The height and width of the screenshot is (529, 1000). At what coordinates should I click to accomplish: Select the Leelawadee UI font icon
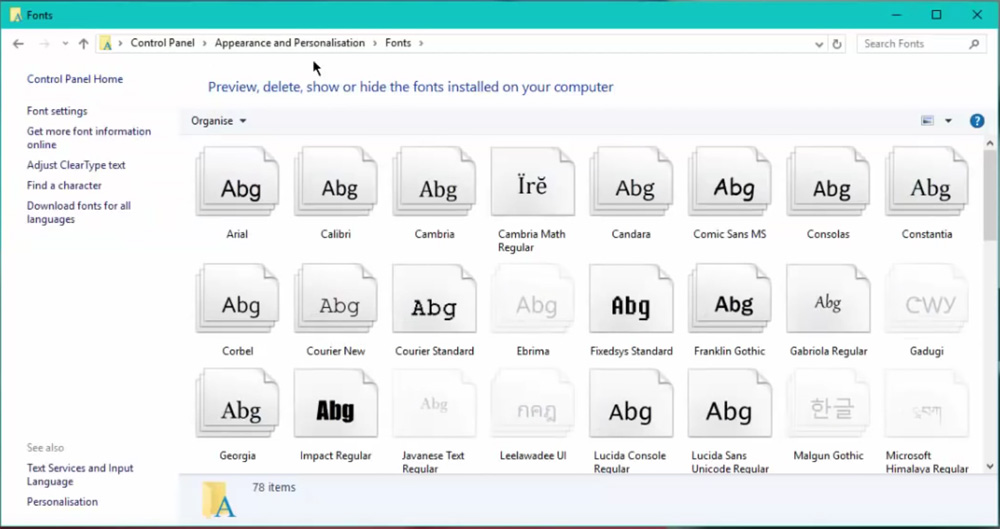533,403
